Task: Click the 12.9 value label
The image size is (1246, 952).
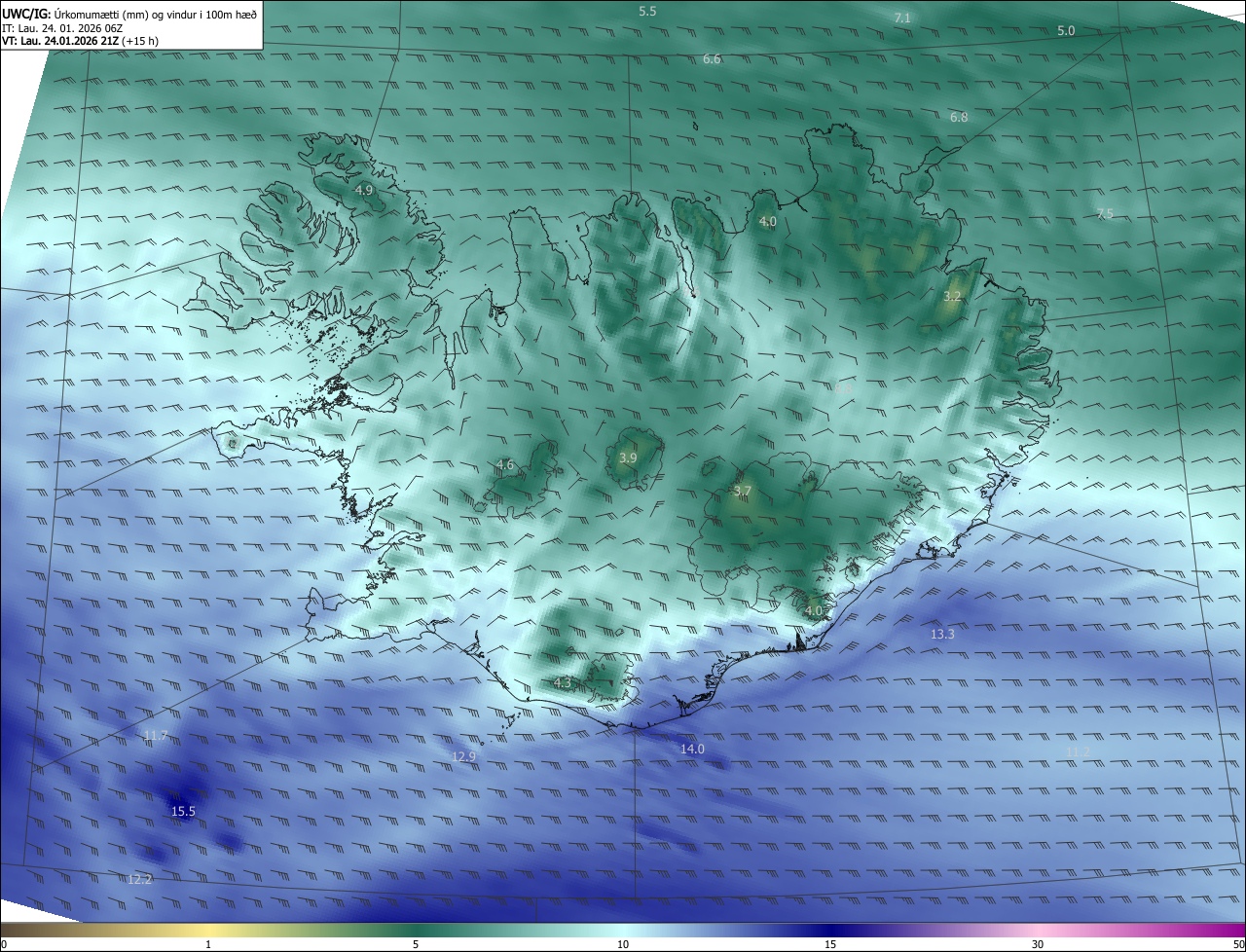Action: pyautogui.click(x=464, y=756)
